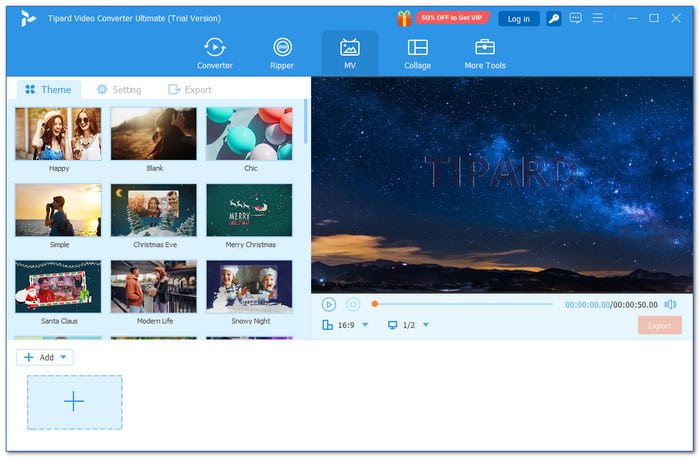Image resolution: width=700 pixels, height=458 pixels.
Task: Click the preview playback progress slider
Action: (462, 304)
